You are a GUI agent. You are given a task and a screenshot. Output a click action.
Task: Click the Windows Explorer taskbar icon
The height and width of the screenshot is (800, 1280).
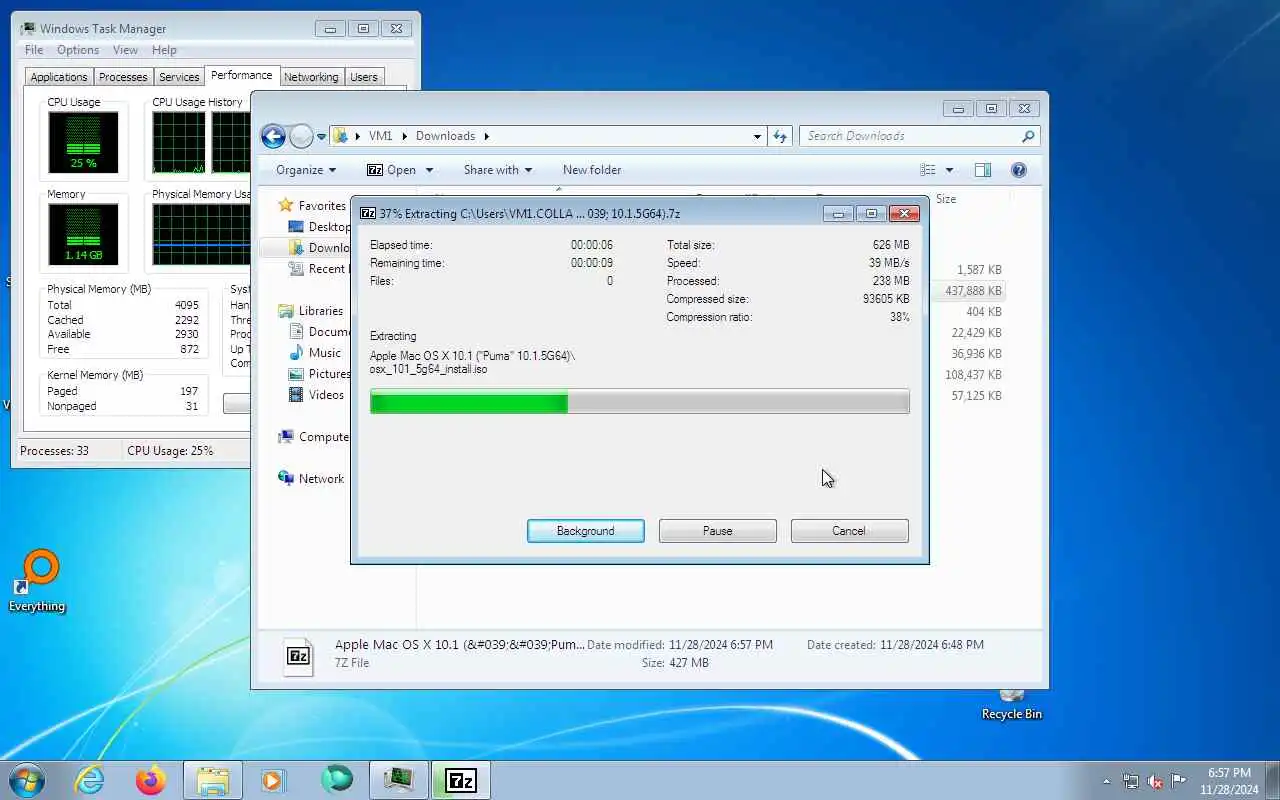[x=213, y=780]
